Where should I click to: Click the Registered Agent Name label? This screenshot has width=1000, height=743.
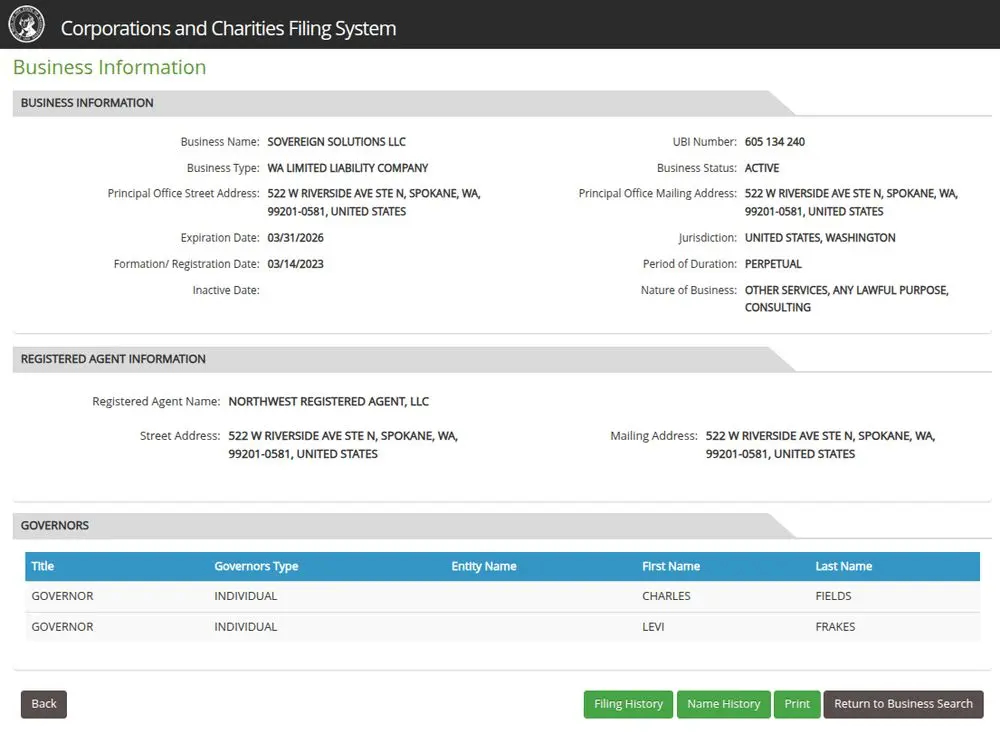pyautogui.click(x=156, y=401)
